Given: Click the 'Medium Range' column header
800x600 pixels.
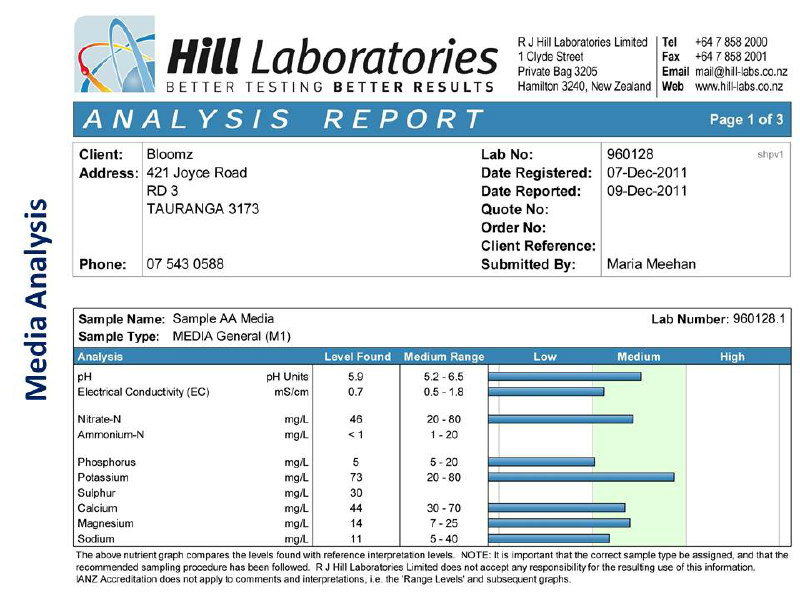Looking at the screenshot, I should 444,357.
